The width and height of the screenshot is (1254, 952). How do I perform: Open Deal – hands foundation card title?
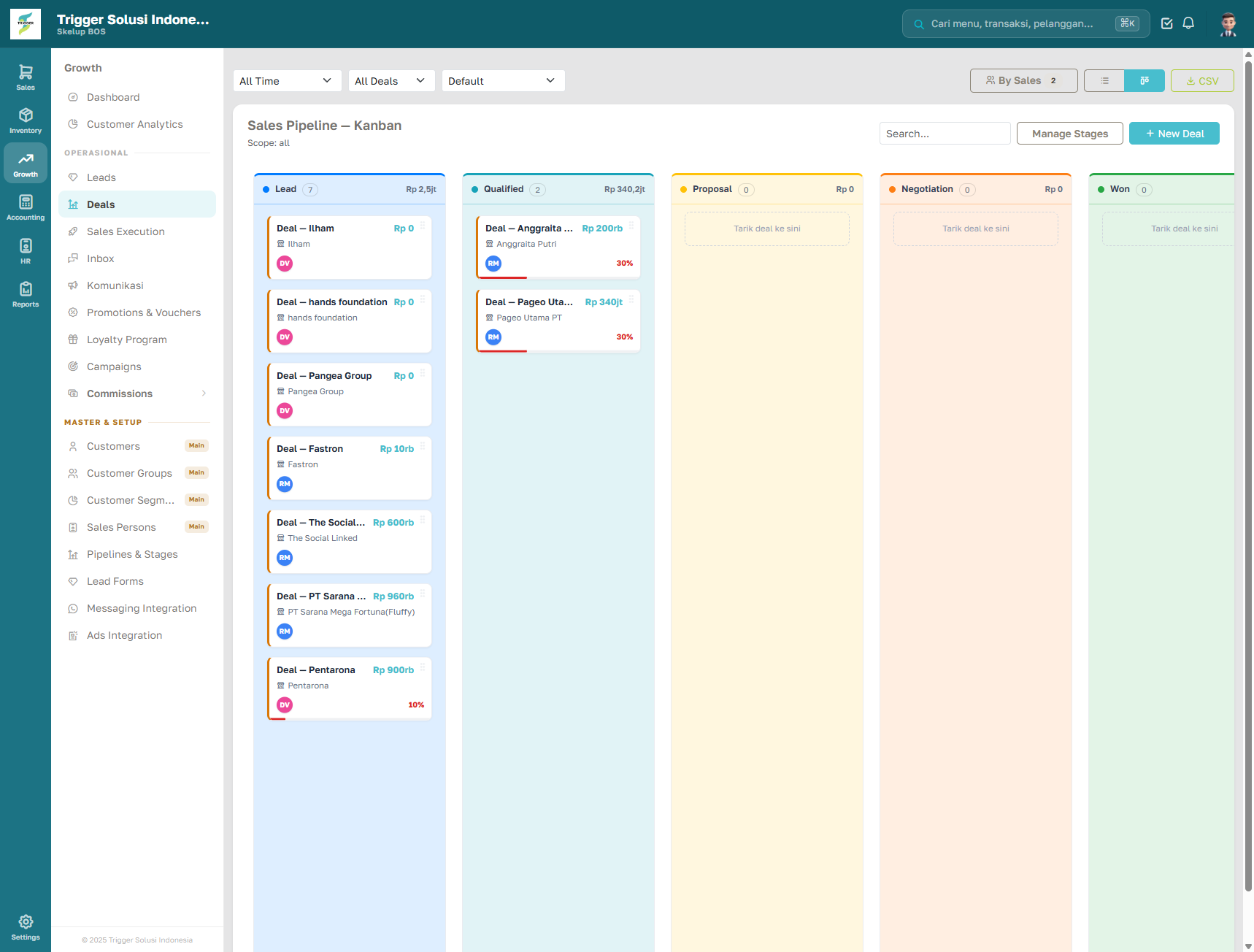[x=332, y=302]
